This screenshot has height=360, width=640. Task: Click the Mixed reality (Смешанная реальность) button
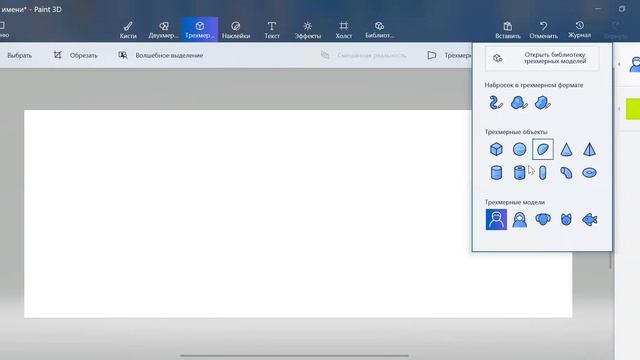(x=363, y=55)
